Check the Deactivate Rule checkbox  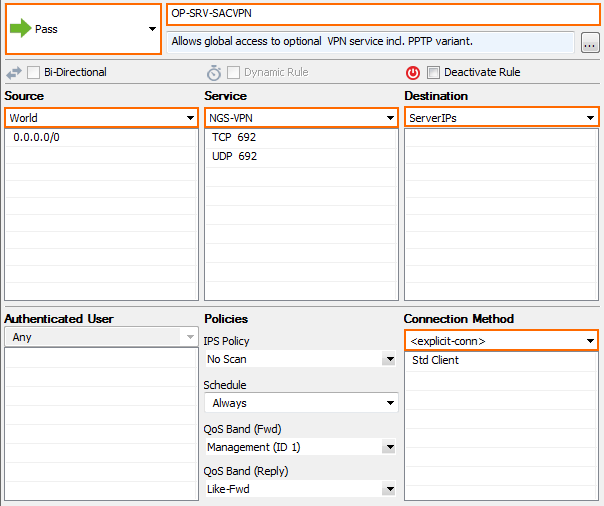pyautogui.click(x=433, y=72)
